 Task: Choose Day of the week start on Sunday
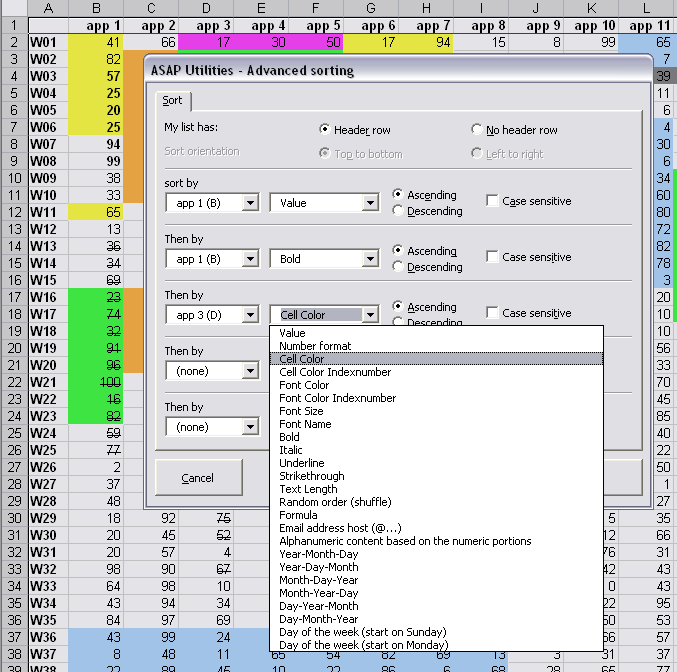point(436,632)
